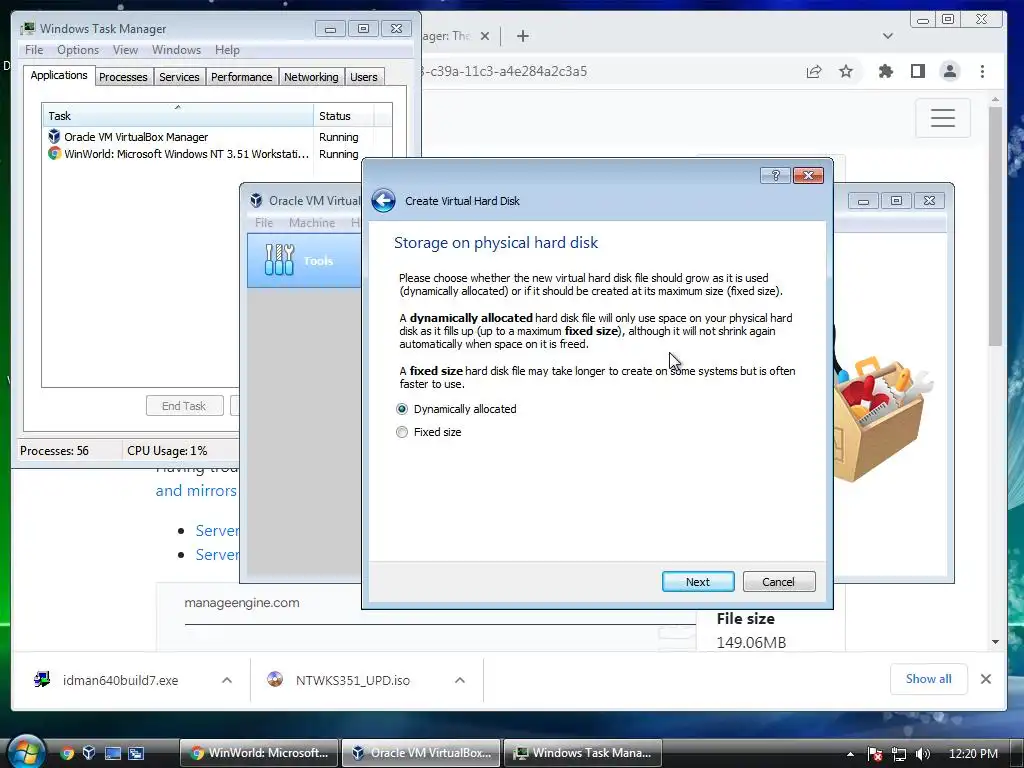Toggle the Chrome side panel icon
Viewport: 1024px width, 768px height.
tap(918, 71)
